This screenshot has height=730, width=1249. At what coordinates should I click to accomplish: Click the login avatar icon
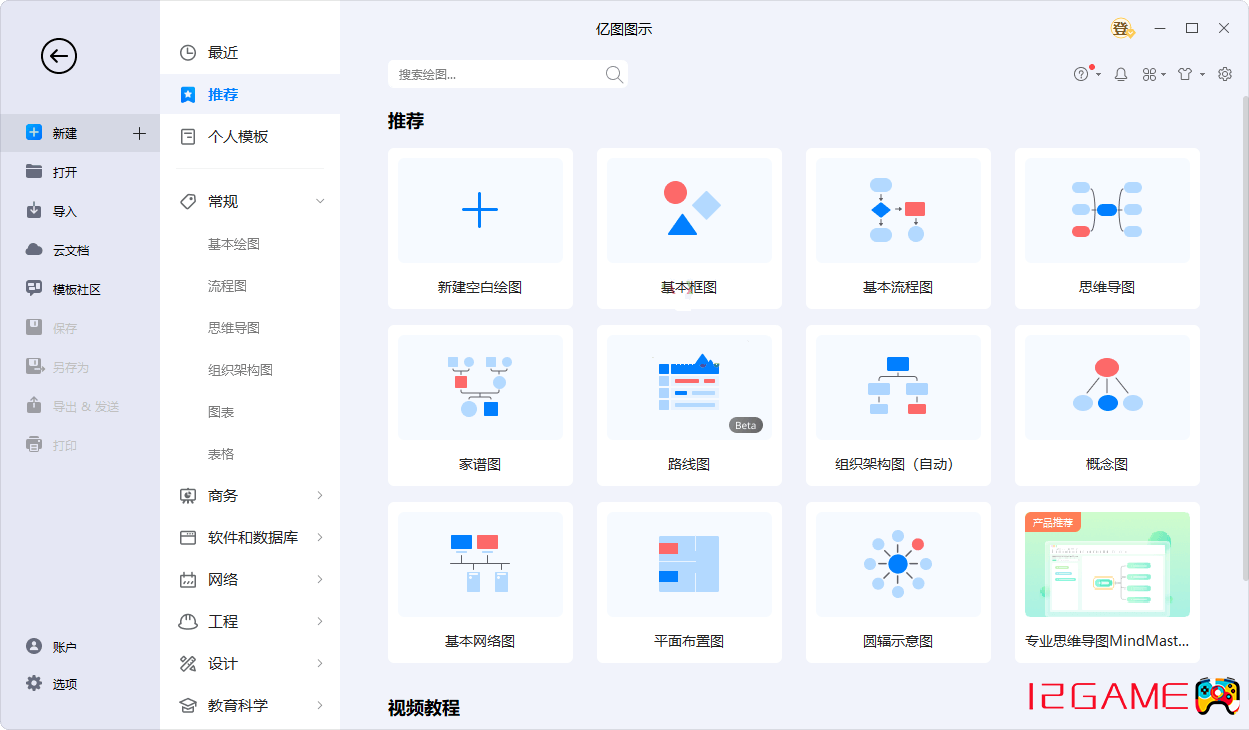click(x=1122, y=29)
